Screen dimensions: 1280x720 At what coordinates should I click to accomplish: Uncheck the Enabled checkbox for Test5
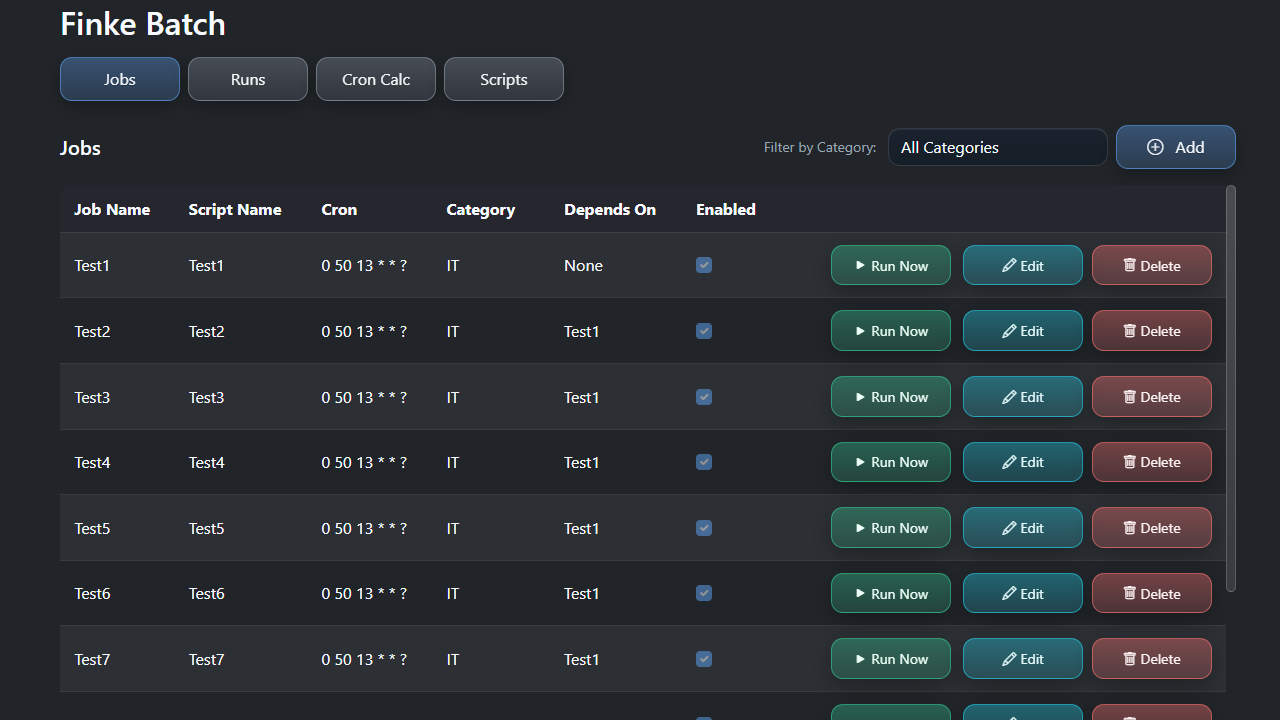tap(704, 528)
